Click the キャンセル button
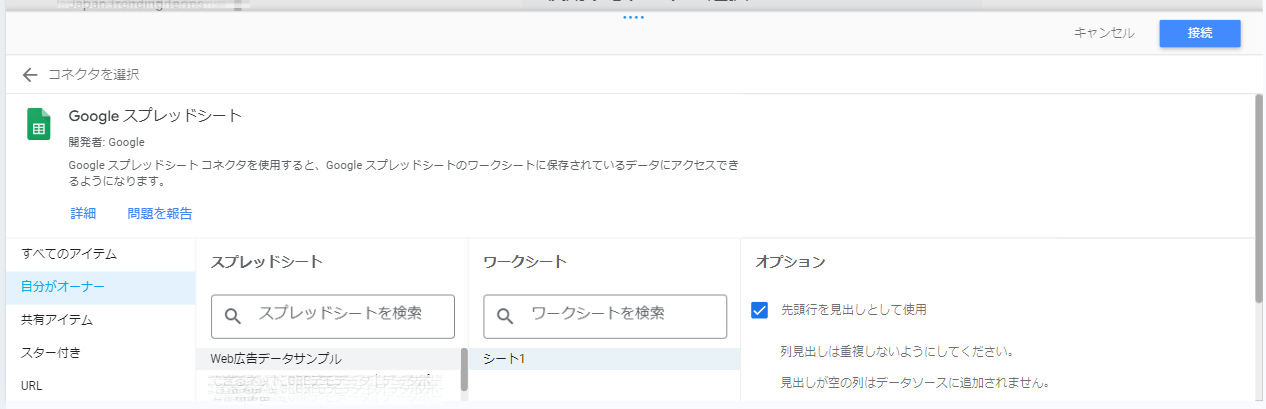The width and height of the screenshot is (1266, 409). pos(1104,33)
